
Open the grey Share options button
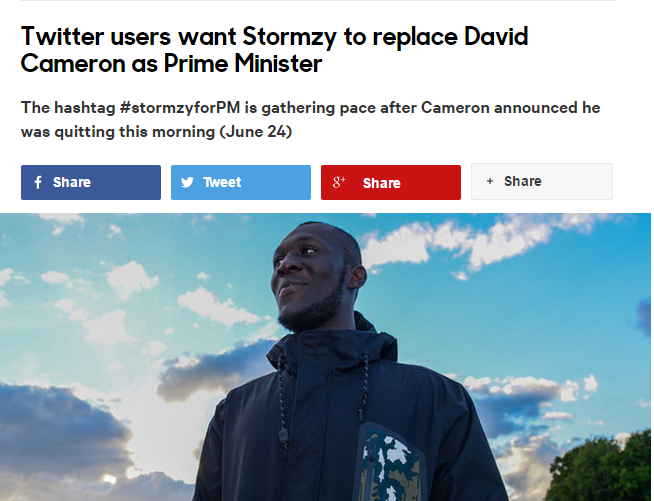[x=542, y=181]
